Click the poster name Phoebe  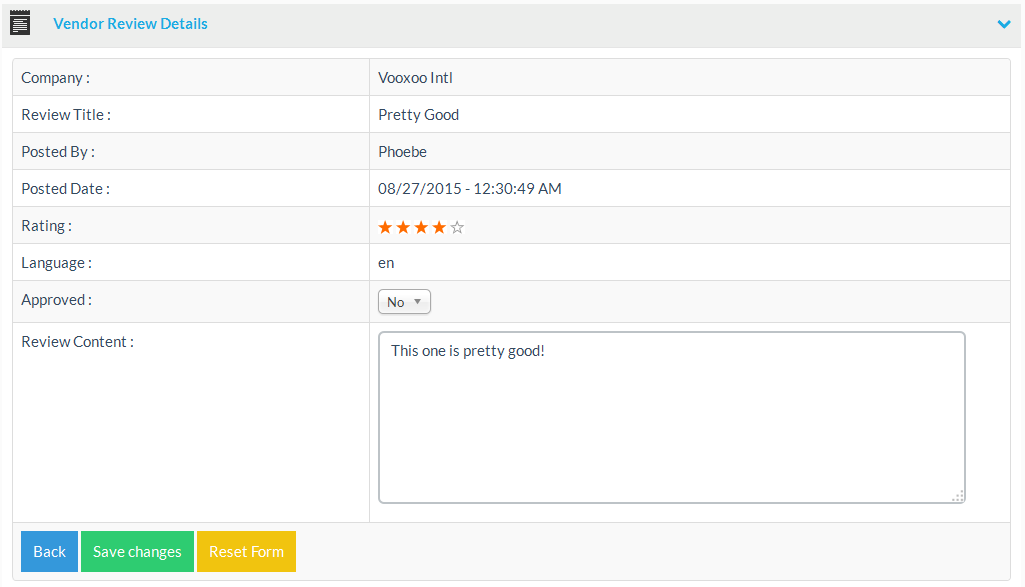click(402, 152)
